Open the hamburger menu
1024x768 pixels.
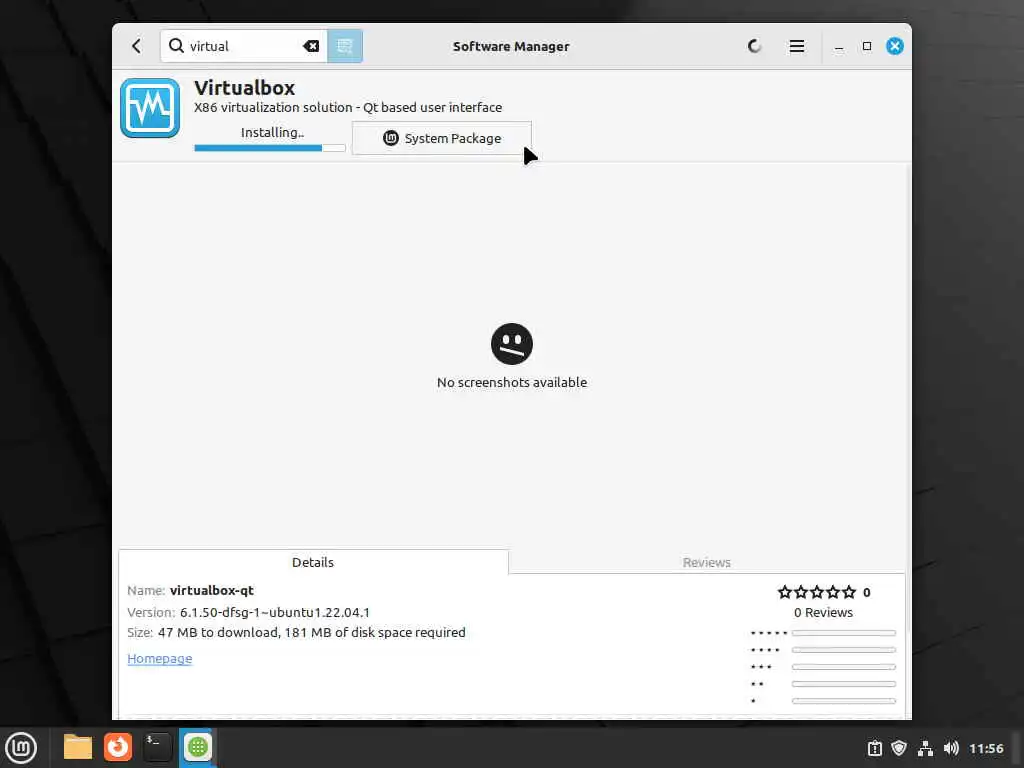(x=797, y=46)
